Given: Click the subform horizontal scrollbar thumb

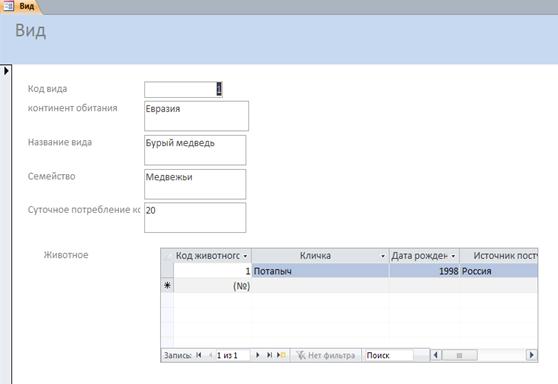Looking at the screenshot, I should click(x=459, y=355).
